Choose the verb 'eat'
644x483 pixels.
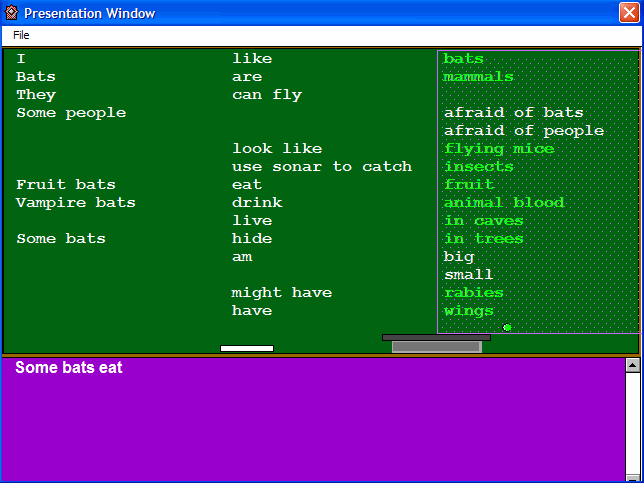[247, 185]
